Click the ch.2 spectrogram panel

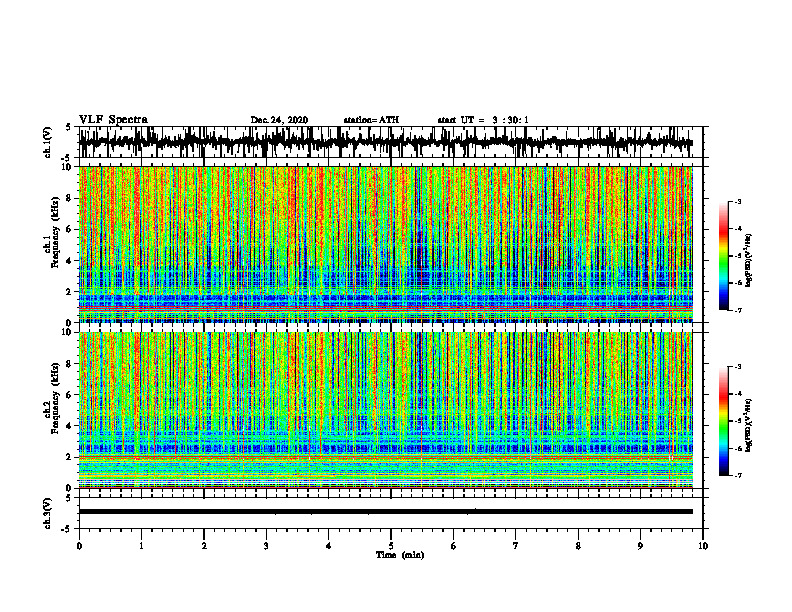click(386, 410)
